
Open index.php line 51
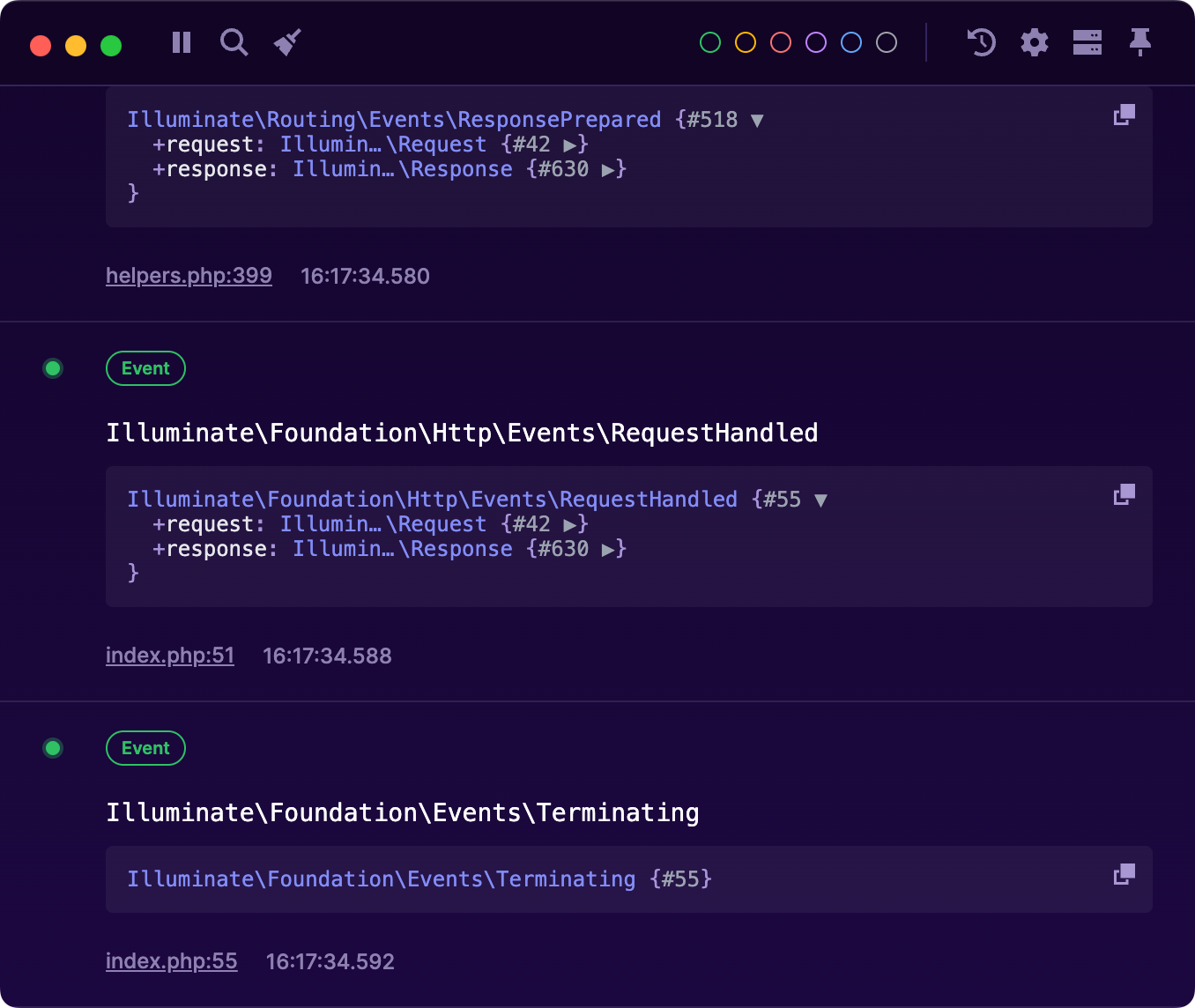(170, 656)
